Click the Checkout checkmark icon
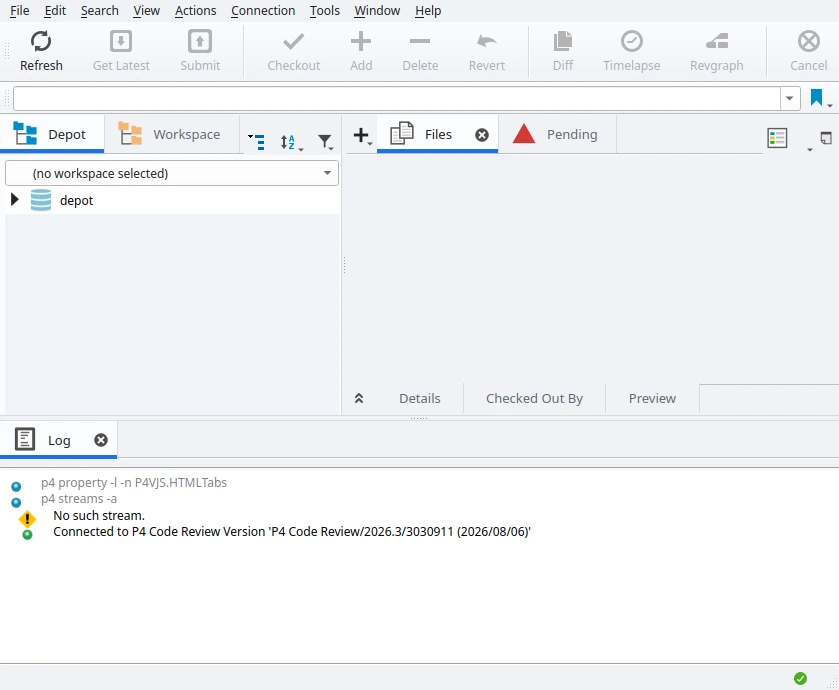 click(293, 41)
